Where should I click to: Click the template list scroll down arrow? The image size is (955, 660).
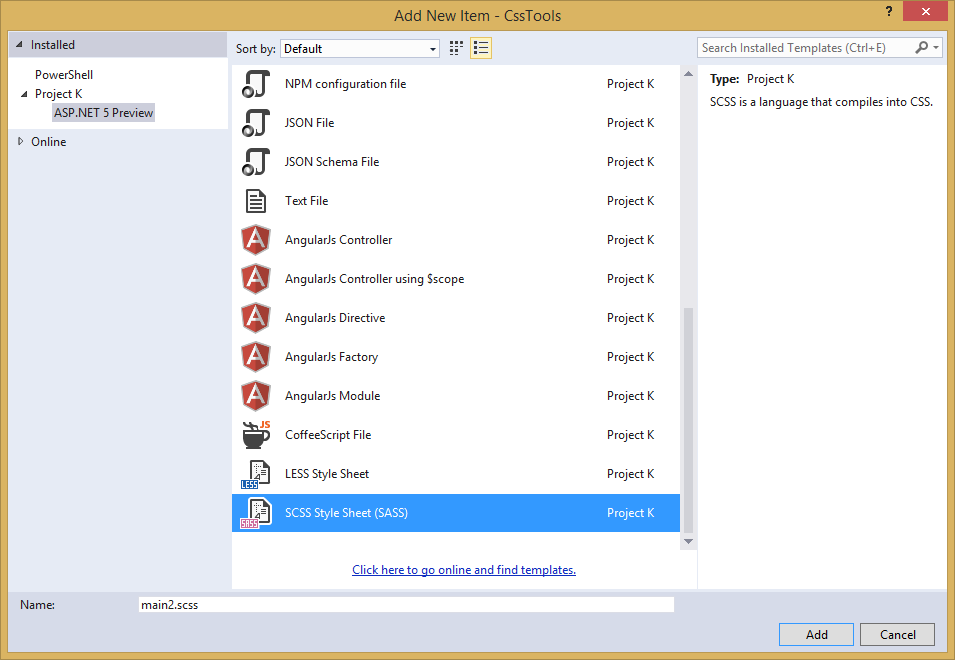click(x=688, y=541)
